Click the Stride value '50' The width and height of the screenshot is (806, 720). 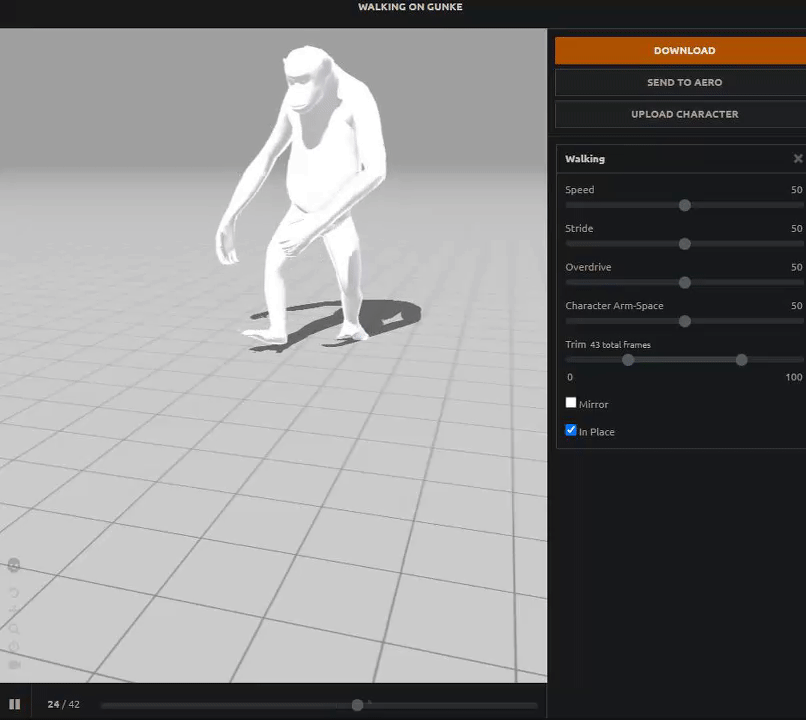796,228
